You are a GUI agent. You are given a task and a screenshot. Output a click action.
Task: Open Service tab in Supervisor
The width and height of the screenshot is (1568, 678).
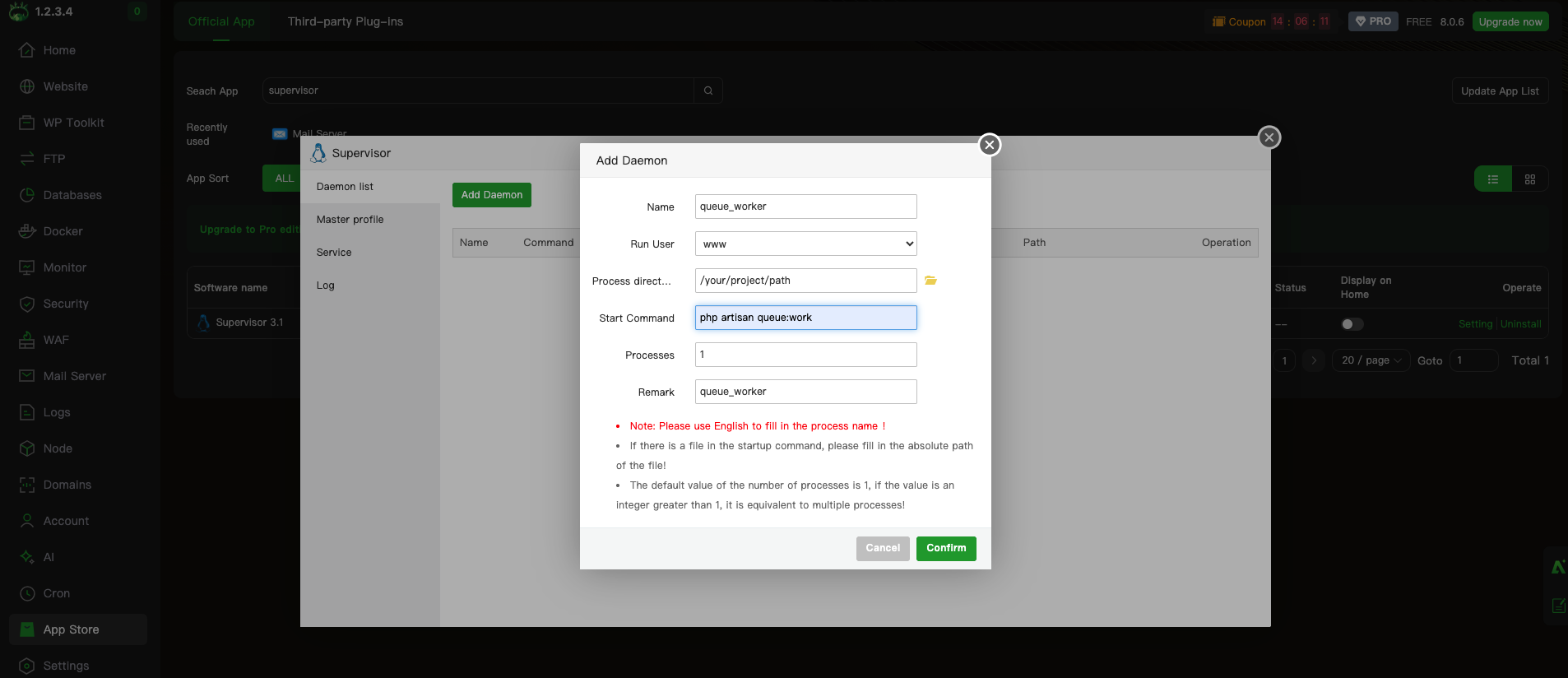(370, 253)
